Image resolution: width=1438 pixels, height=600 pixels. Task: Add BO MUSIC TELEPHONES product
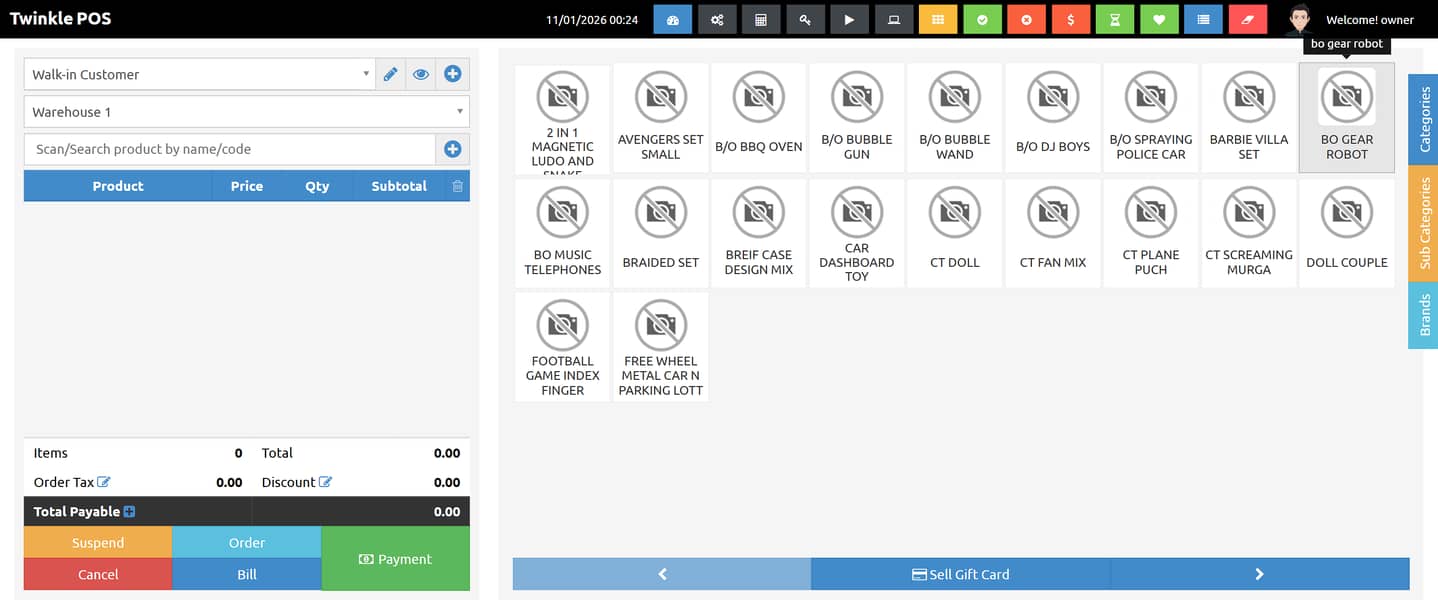[x=563, y=234]
